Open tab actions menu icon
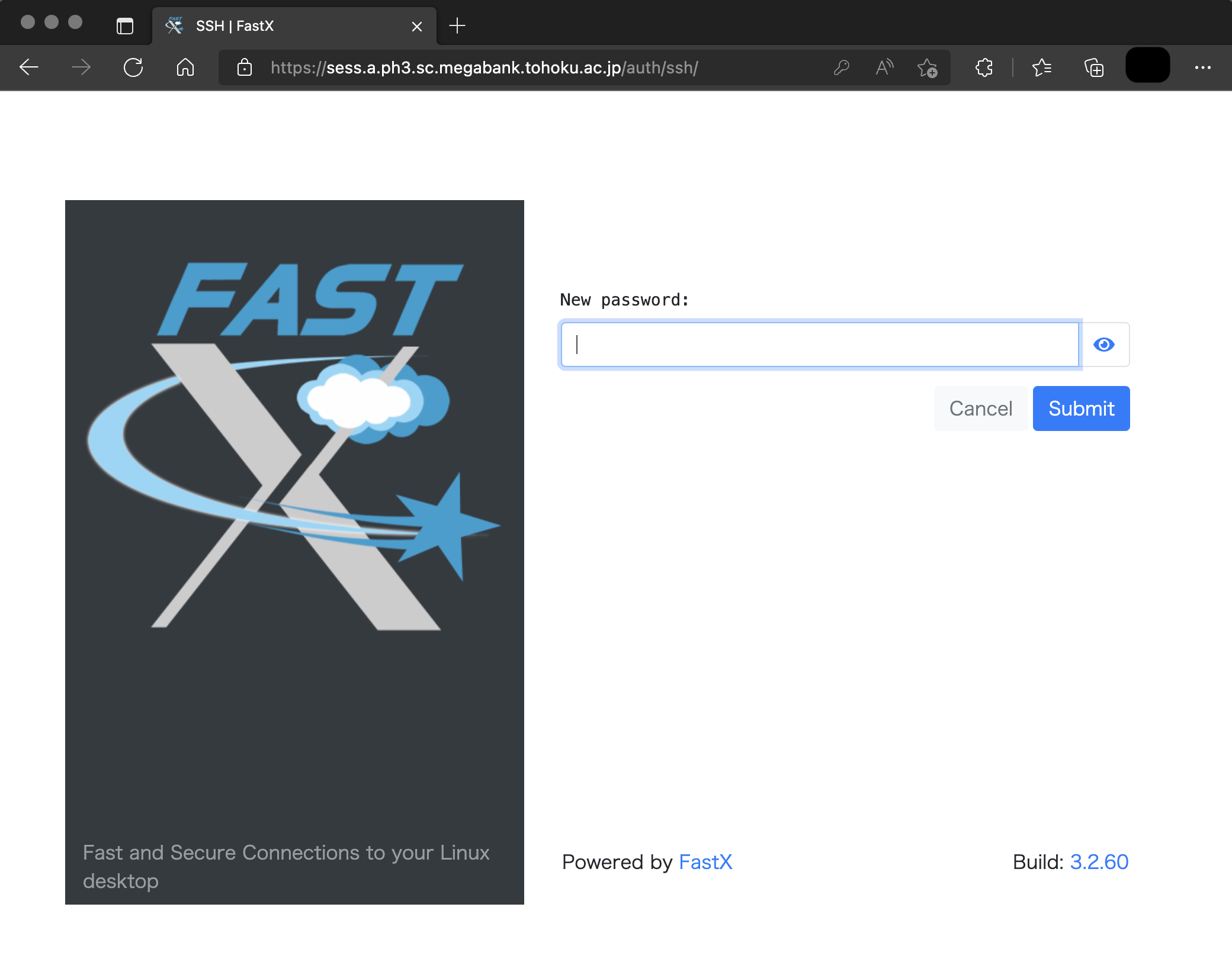This screenshot has height=965, width=1232. tap(125, 26)
